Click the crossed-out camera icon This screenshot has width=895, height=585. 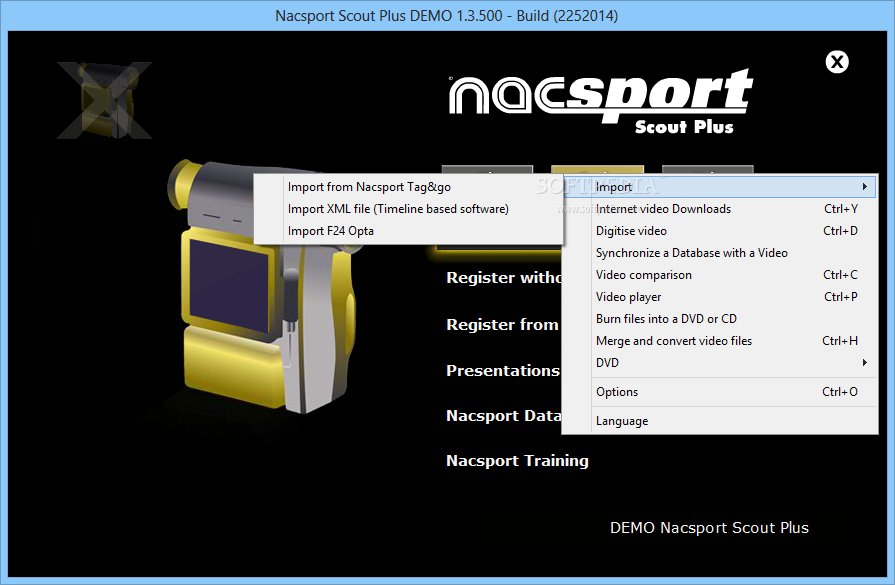pos(104,100)
